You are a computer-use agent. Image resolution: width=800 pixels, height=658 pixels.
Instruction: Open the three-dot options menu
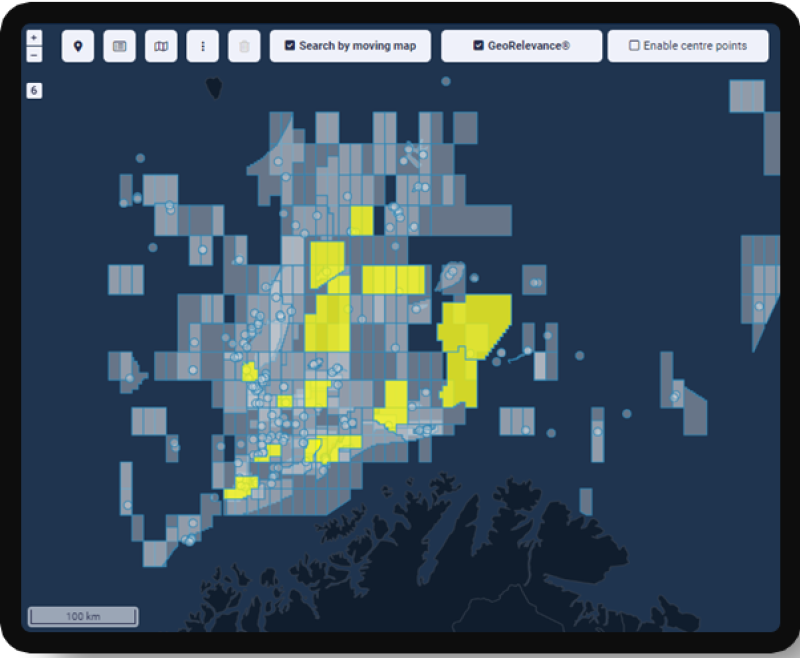pyautogui.click(x=201, y=45)
